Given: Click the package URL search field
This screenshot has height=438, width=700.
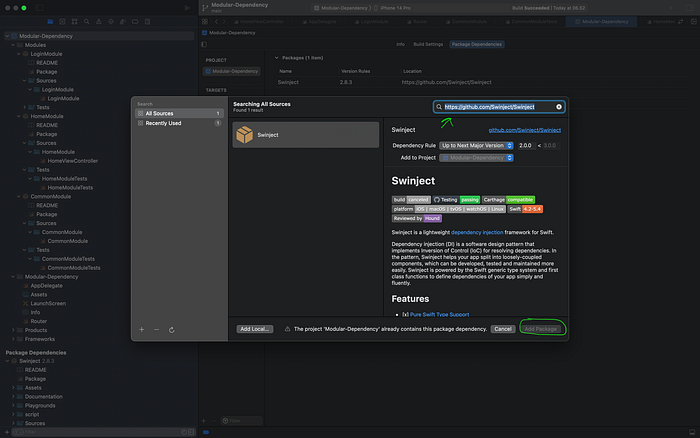Looking at the screenshot, I should tap(499, 107).
